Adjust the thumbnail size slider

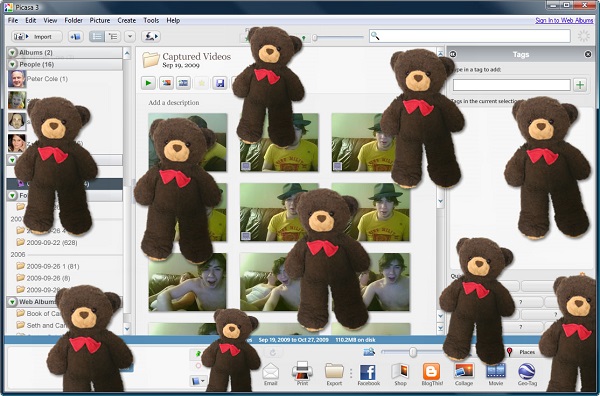coord(412,352)
